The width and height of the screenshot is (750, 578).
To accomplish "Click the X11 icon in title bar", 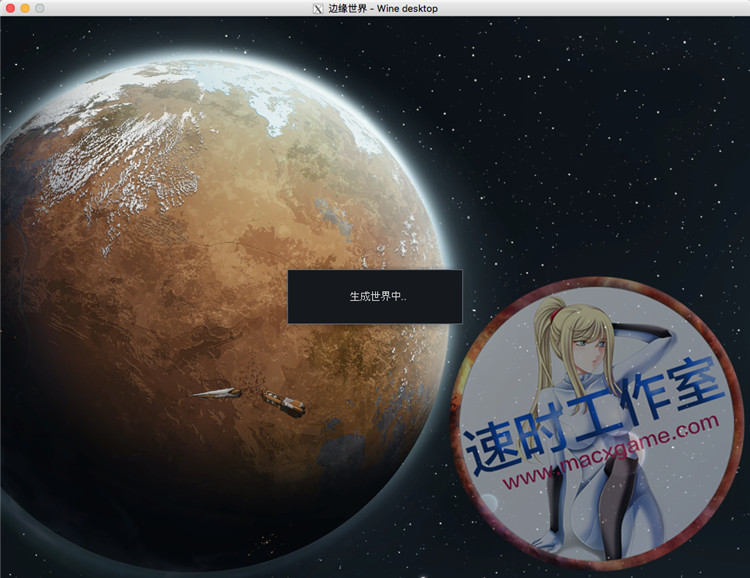I will coord(318,9).
